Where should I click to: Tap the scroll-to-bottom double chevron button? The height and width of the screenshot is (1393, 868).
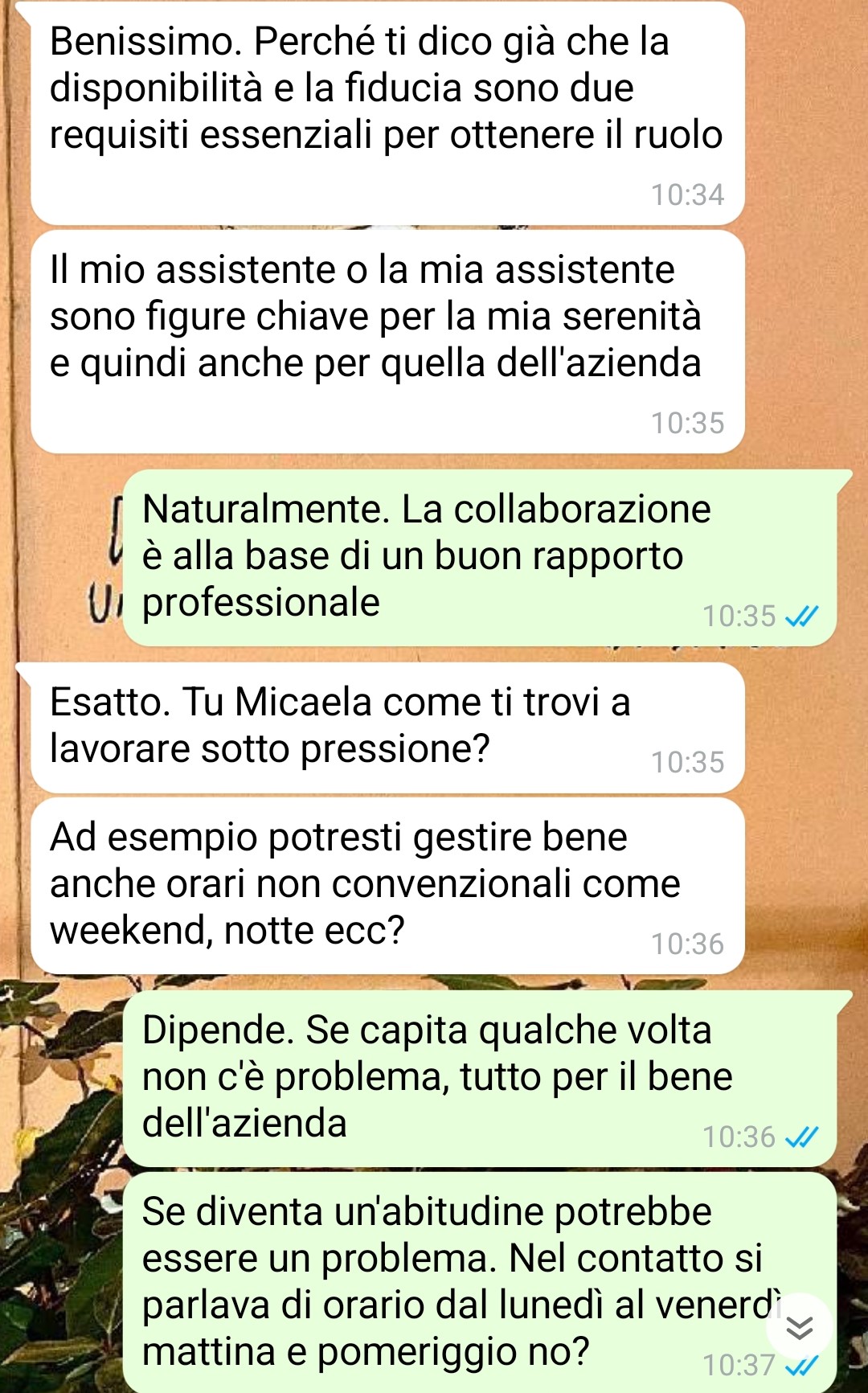pyautogui.click(x=799, y=1327)
